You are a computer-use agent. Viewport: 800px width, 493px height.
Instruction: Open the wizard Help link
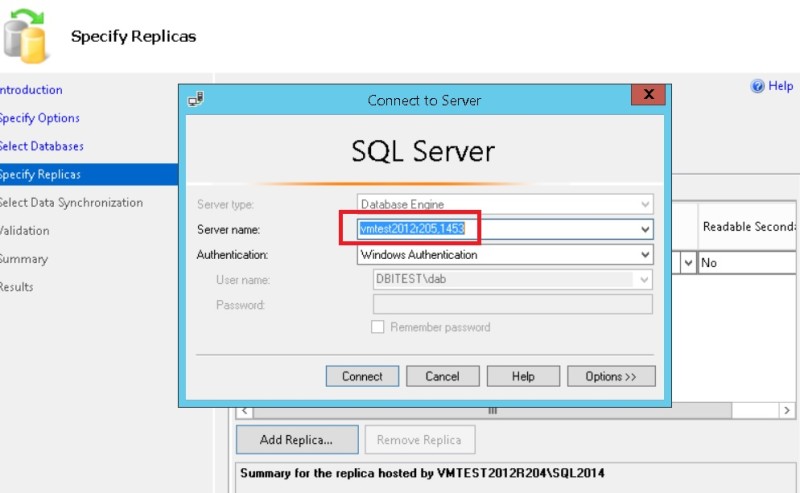click(x=781, y=86)
